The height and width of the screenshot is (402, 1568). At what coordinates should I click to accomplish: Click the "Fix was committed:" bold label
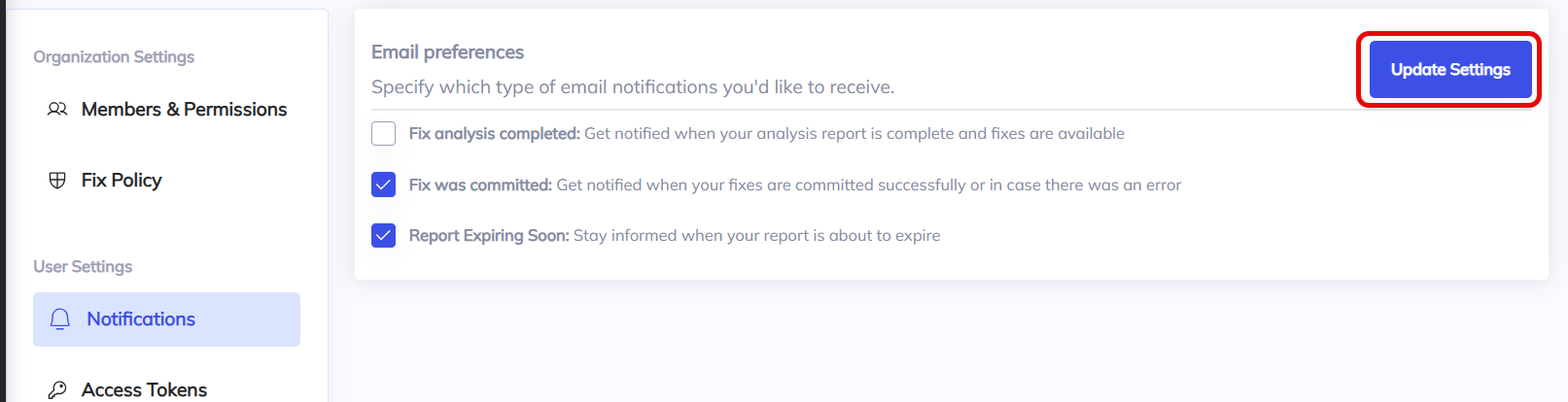[x=480, y=185]
